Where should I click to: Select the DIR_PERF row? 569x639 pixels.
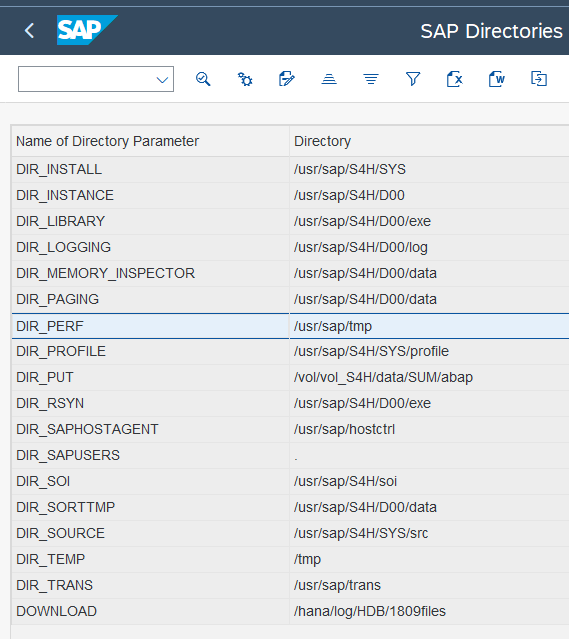click(x=290, y=326)
